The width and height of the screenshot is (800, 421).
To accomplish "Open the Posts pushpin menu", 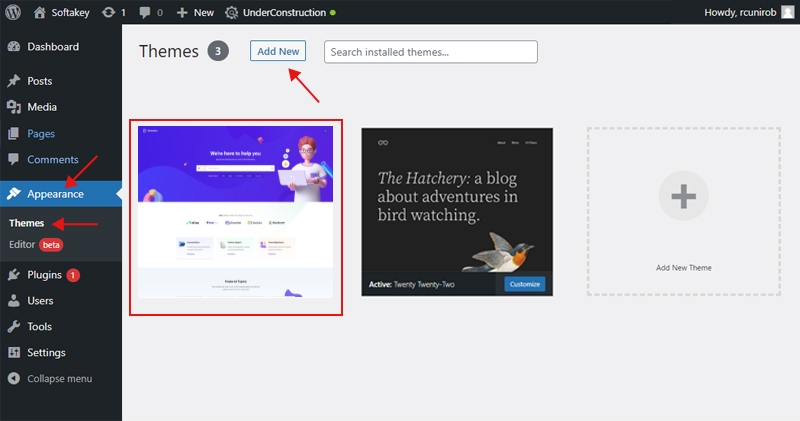I will 39,81.
